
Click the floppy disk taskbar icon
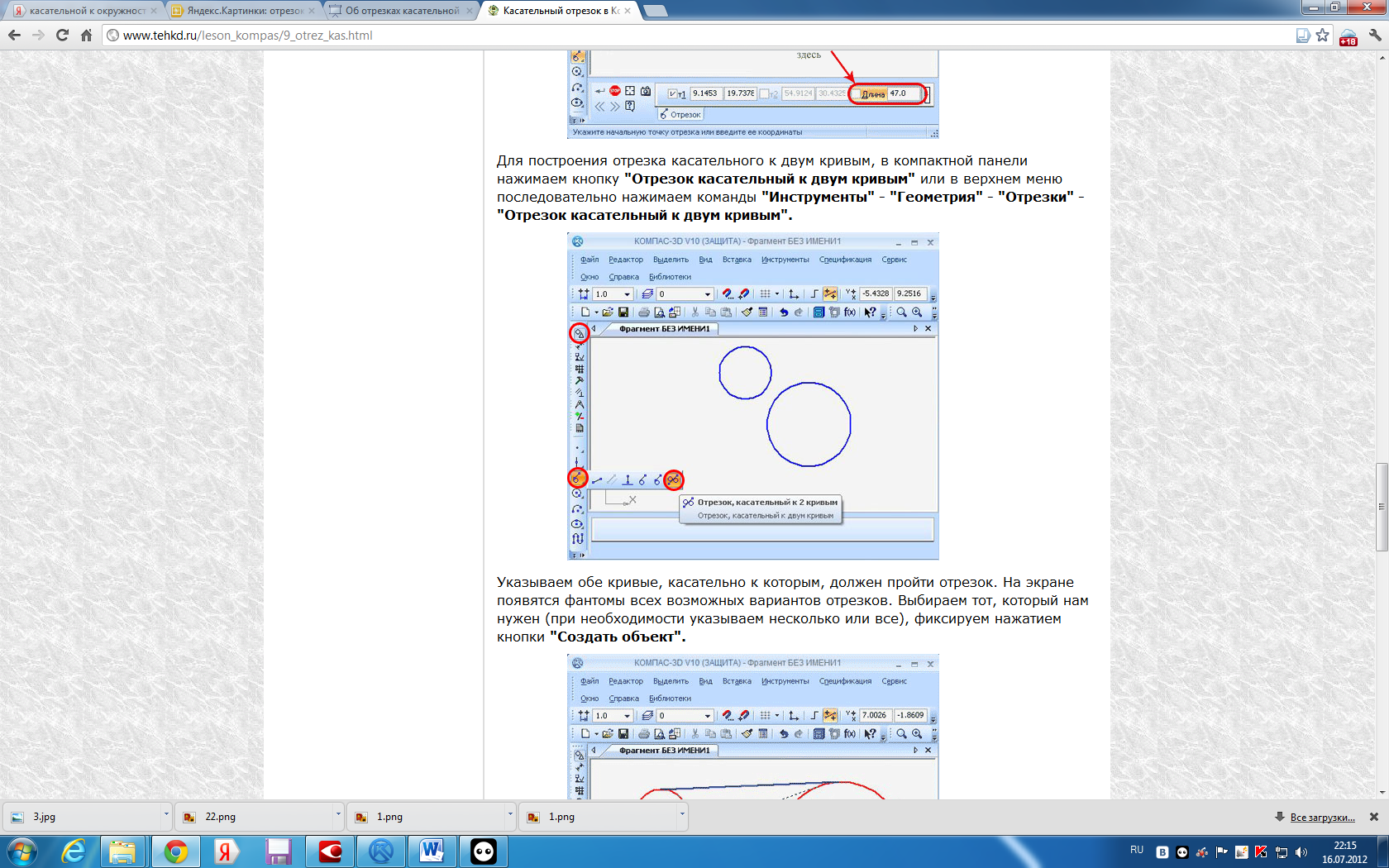278,851
